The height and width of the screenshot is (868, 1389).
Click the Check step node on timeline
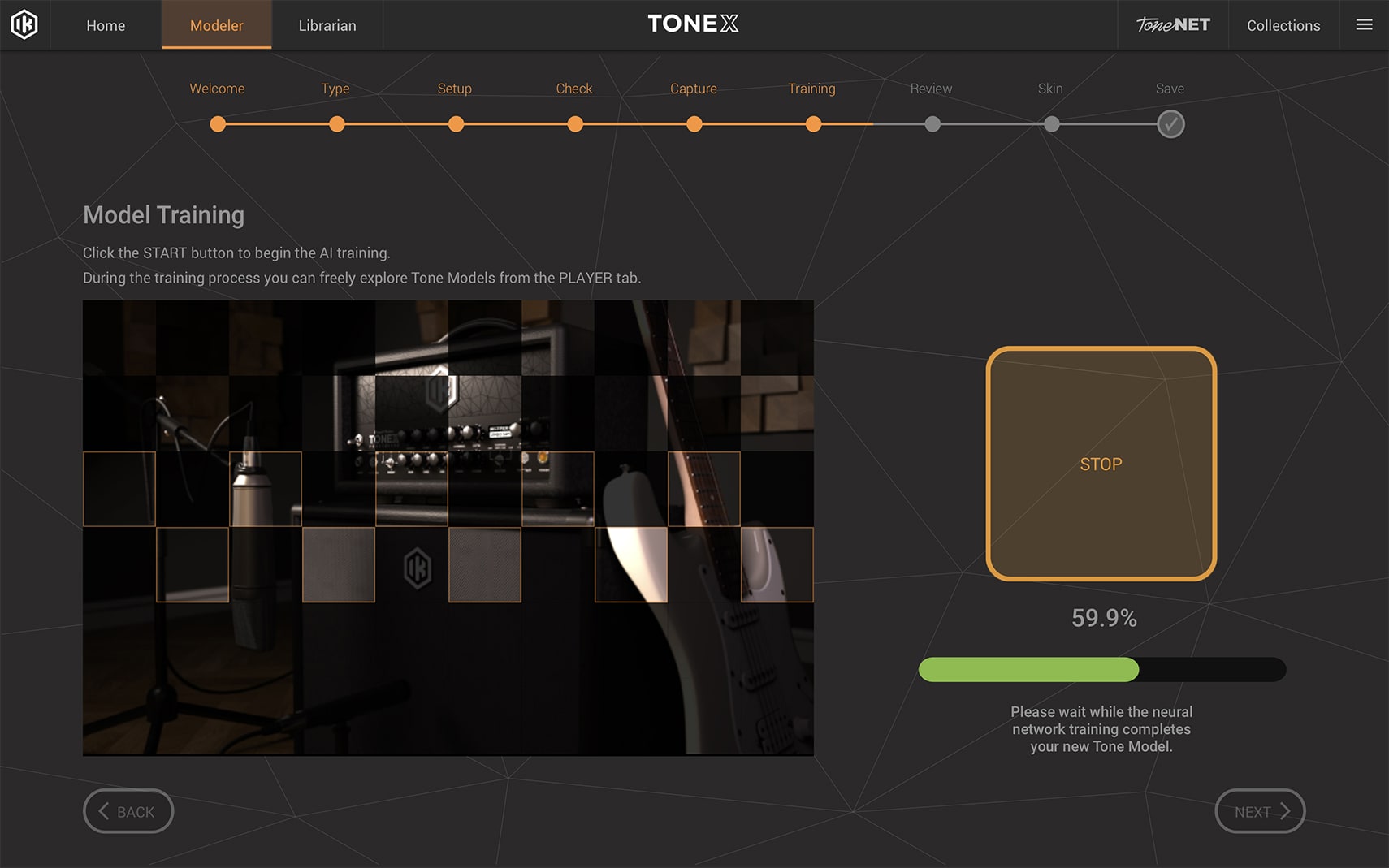point(575,124)
